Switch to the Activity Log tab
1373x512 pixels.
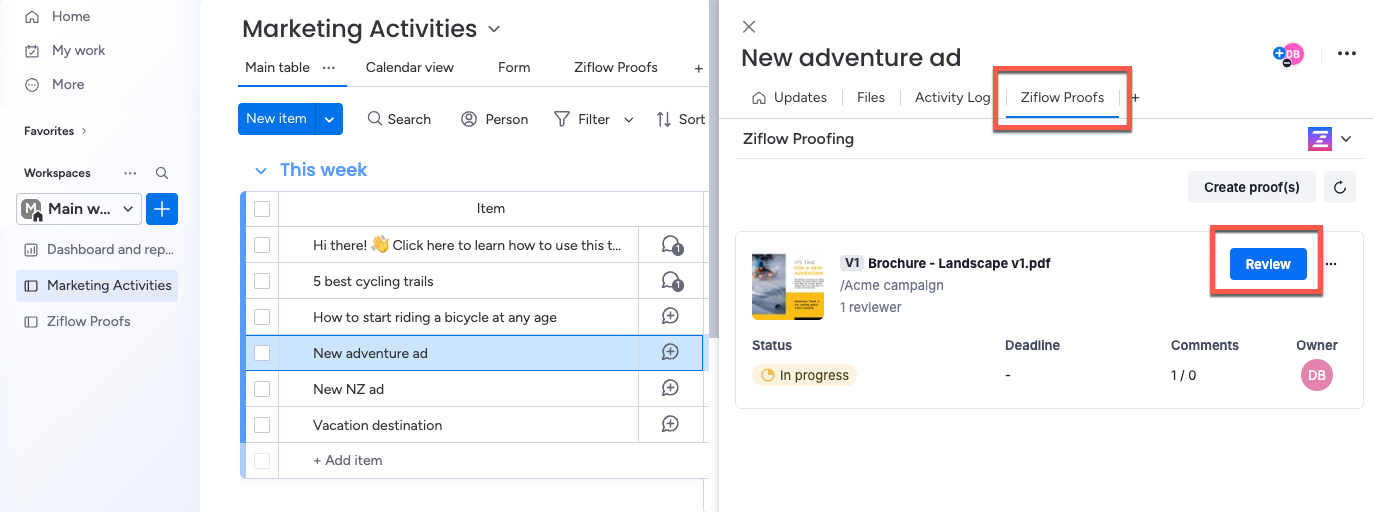coord(952,97)
